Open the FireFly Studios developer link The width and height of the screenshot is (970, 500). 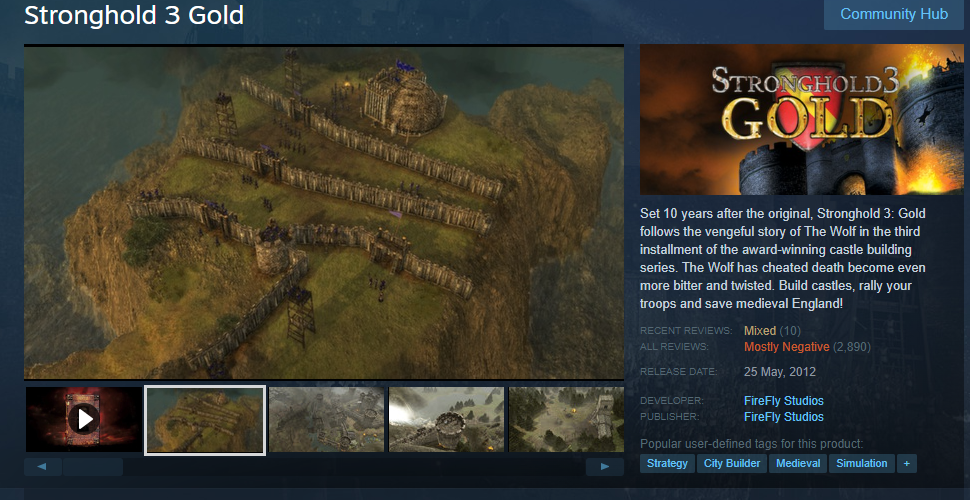point(784,401)
